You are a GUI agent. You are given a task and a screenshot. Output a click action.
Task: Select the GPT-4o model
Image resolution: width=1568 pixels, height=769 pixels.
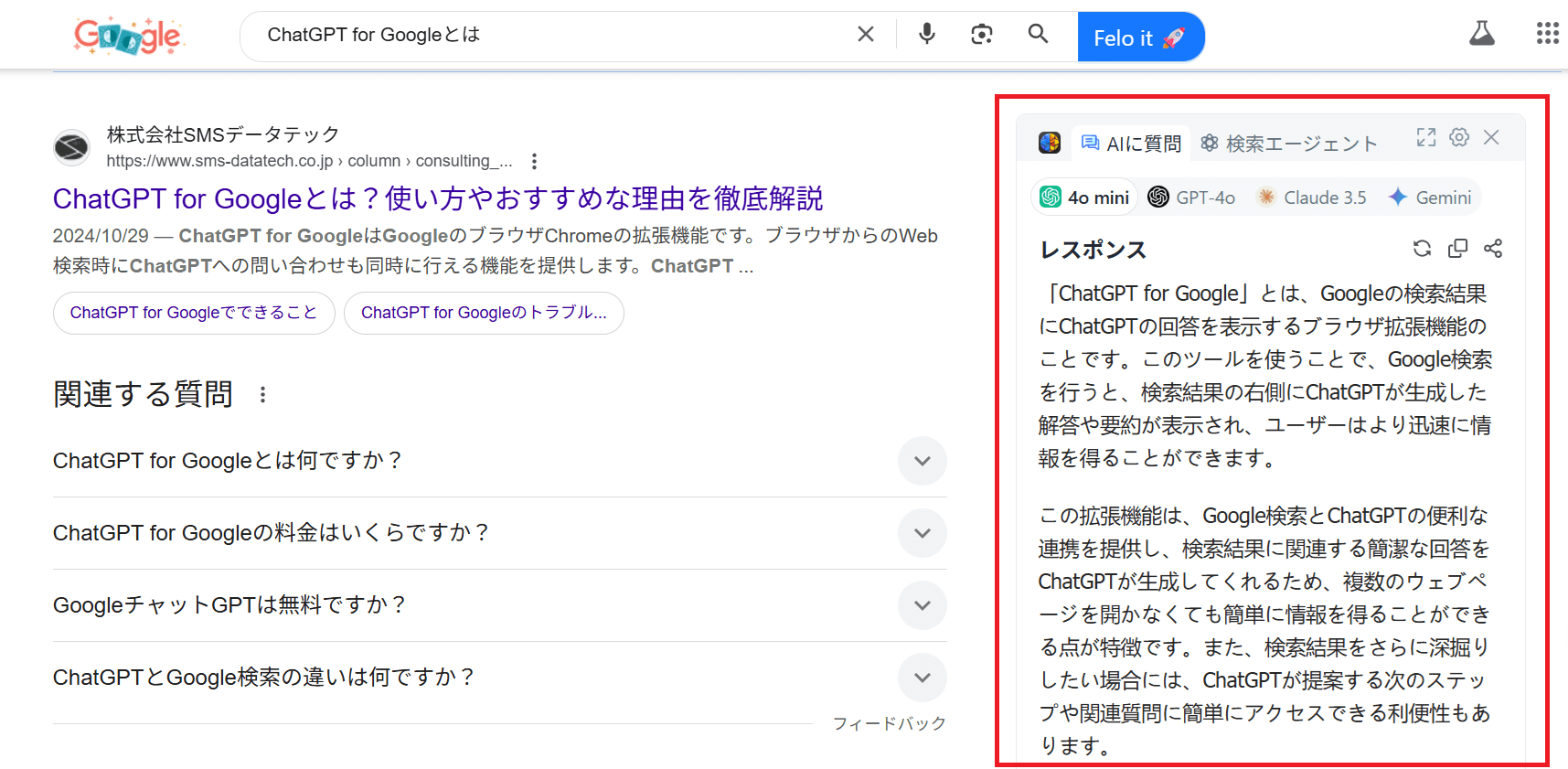pos(1191,198)
